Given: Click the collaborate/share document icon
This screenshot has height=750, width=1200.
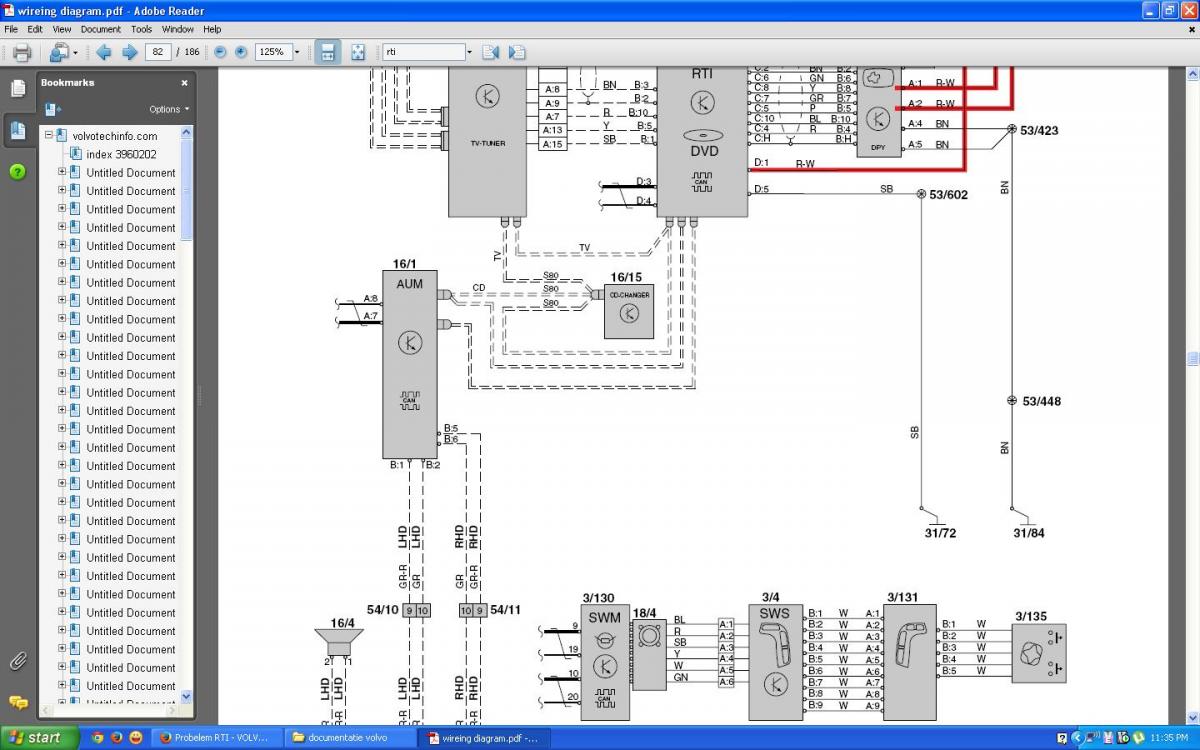Looking at the screenshot, I should [x=59, y=52].
